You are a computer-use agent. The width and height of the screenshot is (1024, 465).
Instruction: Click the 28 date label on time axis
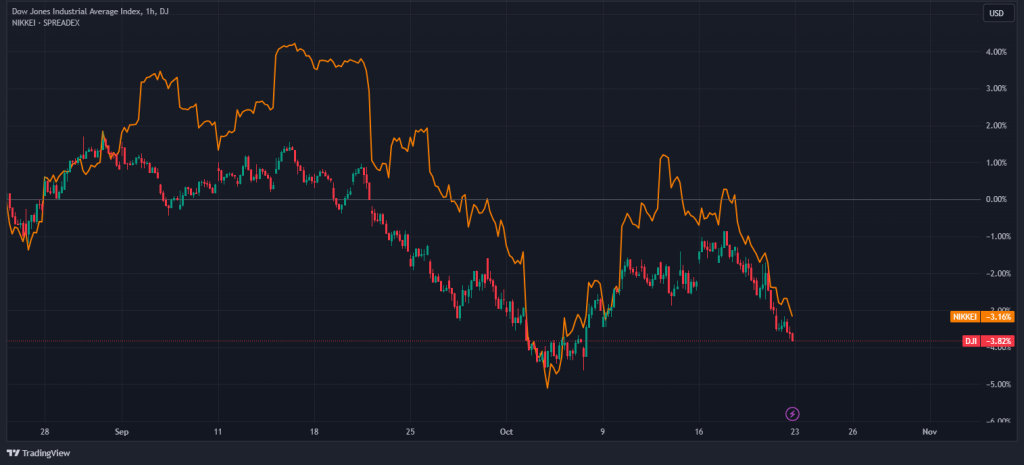coord(44,432)
